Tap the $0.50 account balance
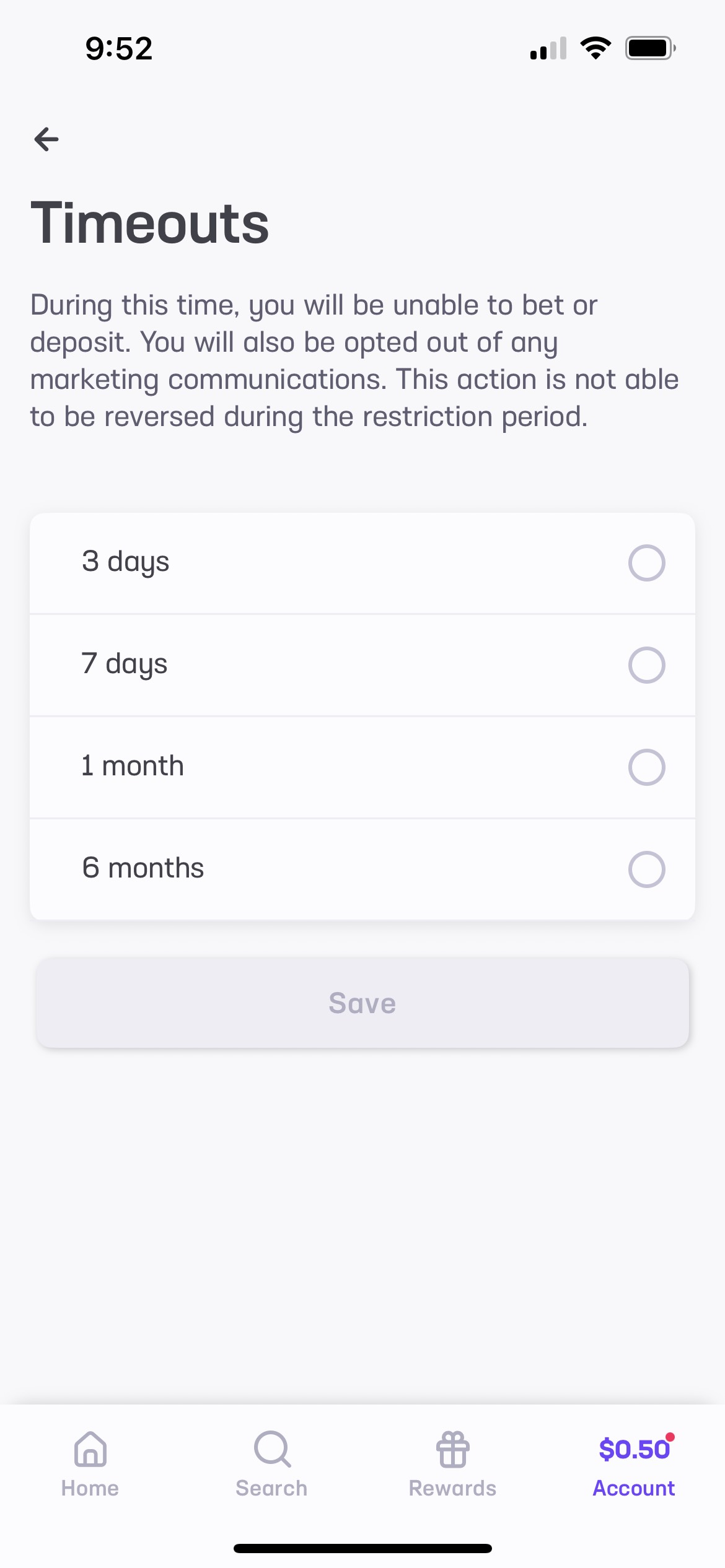 634,1449
